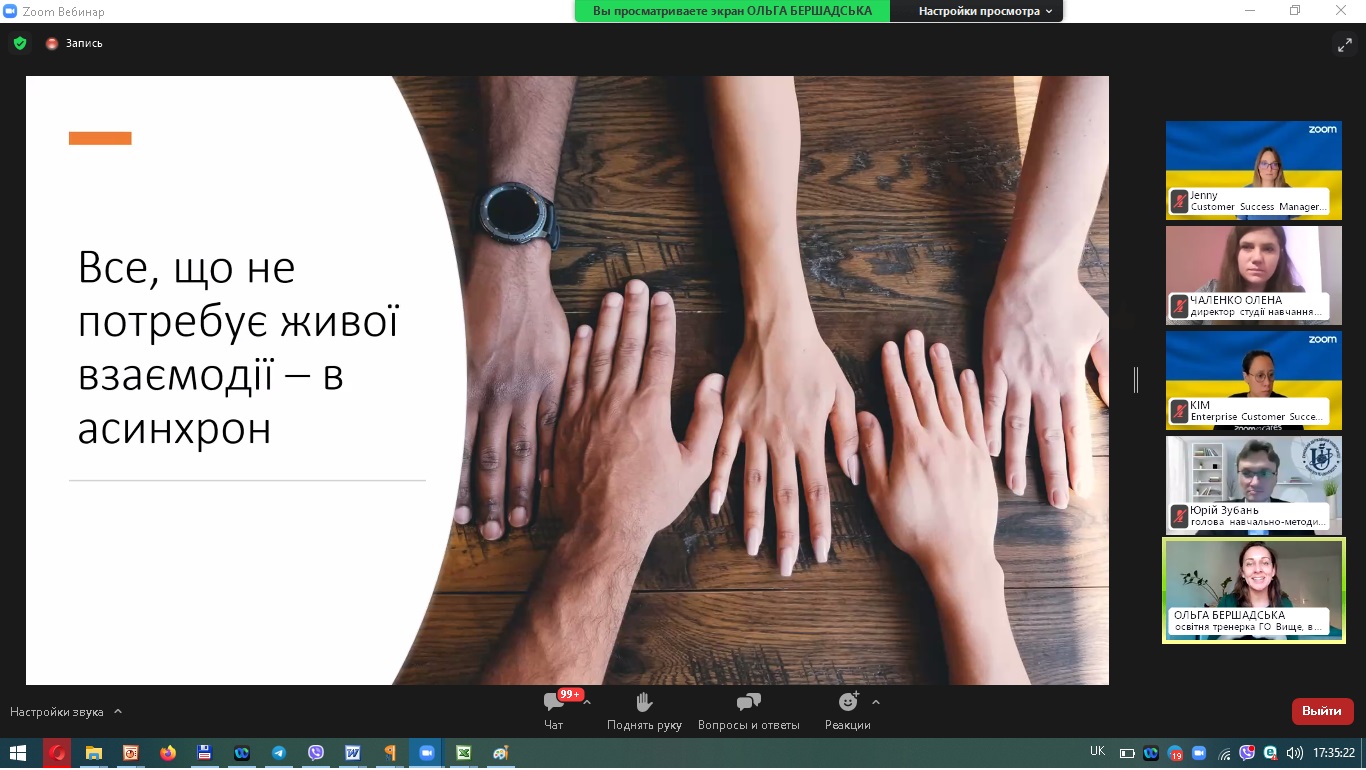Open Questions and Answers (Вопросы и ответы)
Image resolution: width=1366 pixels, height=770 pixels.
coord(748,703)
